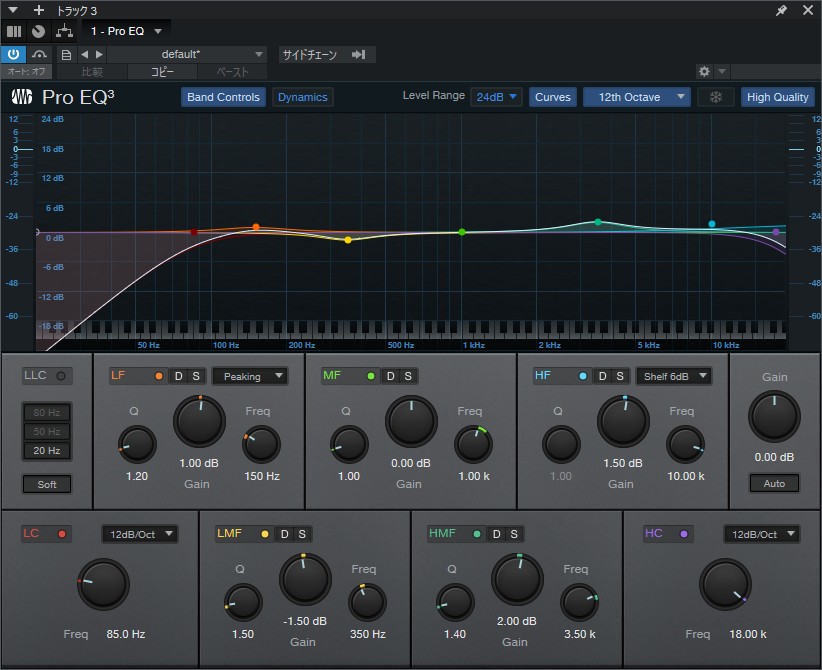This screenshot has width=822, height=670.
Task: Select the purple HC node on curve
Action: click(776, 232)
